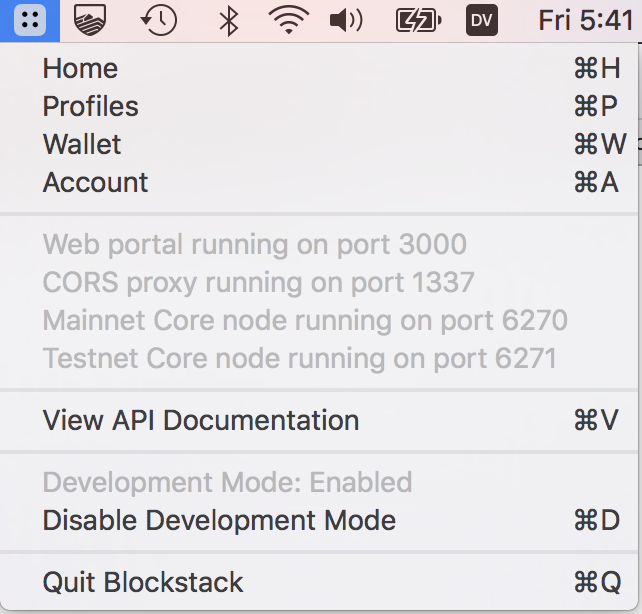Viewport: 642px width, 614px height.
Task: Click the Web portal port 3000 entry
Action: pyautogui.click(x=254, y=244)
